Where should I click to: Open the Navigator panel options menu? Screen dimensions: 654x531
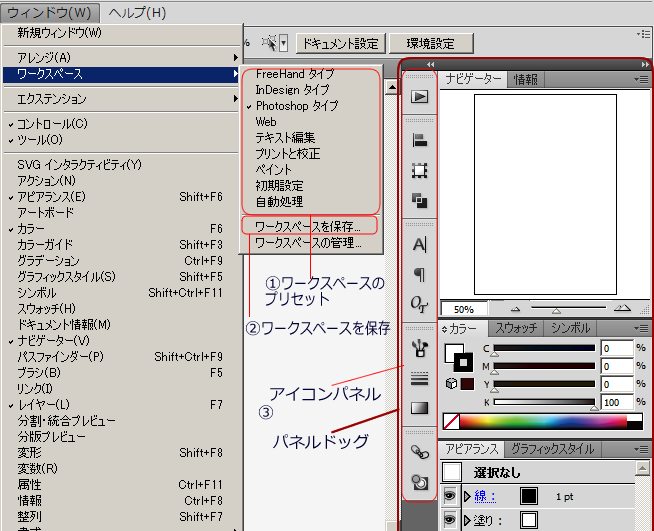pyautogui.click(x=642, y=79)
